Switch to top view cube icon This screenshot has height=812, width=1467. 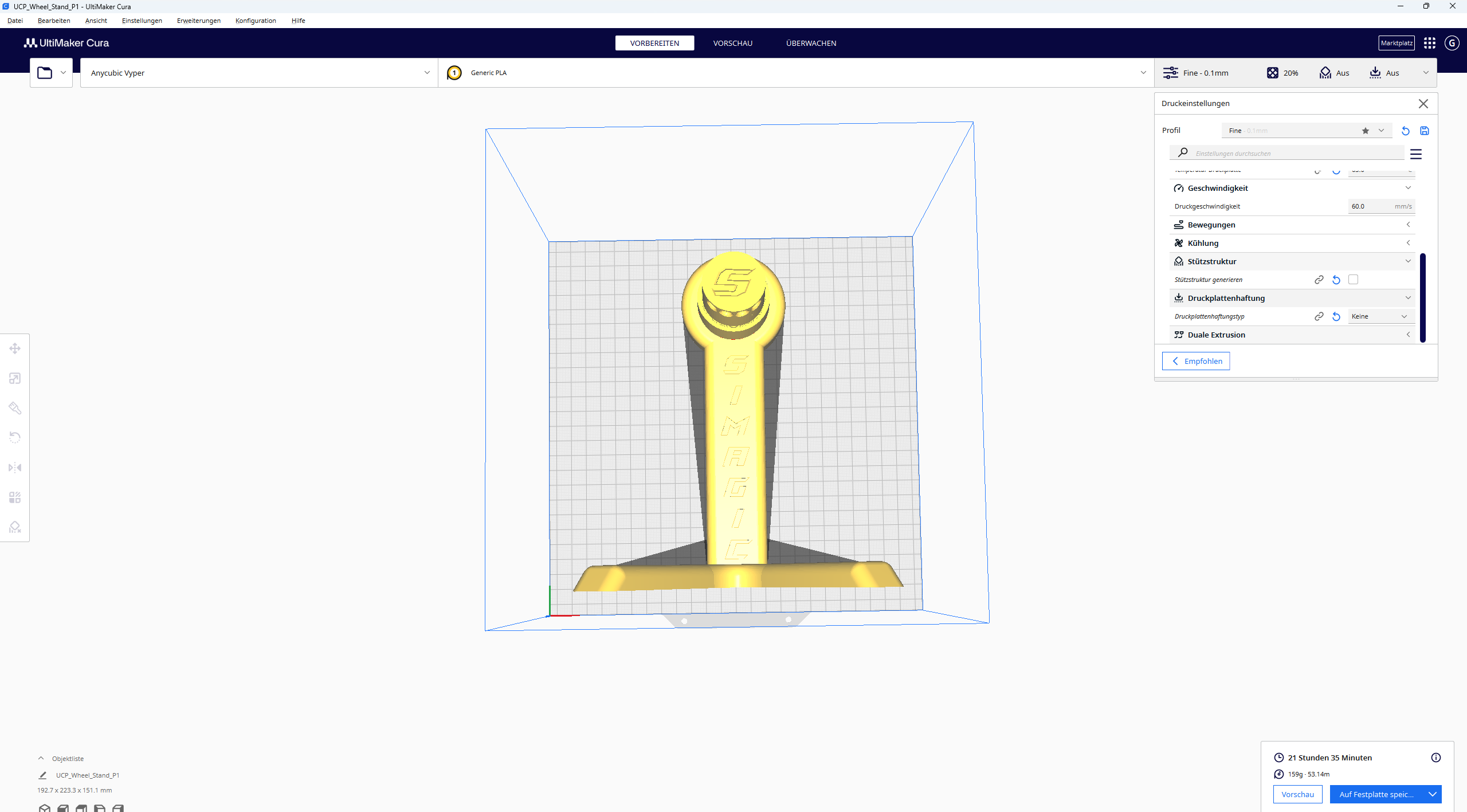pyautogui.click(x=81, y=808)
